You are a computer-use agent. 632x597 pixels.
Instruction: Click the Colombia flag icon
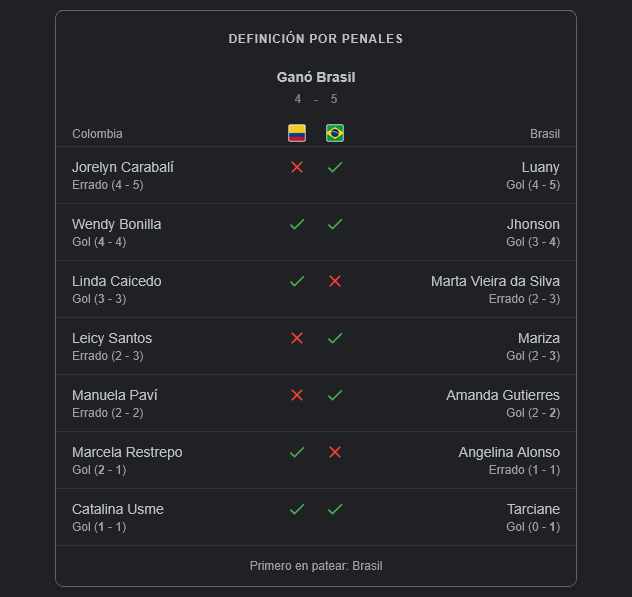297,133
